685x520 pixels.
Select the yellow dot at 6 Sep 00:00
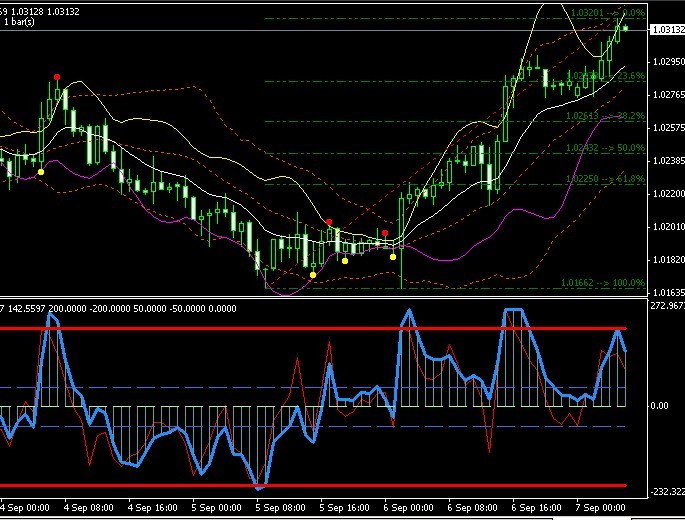[x=393, y=257]
